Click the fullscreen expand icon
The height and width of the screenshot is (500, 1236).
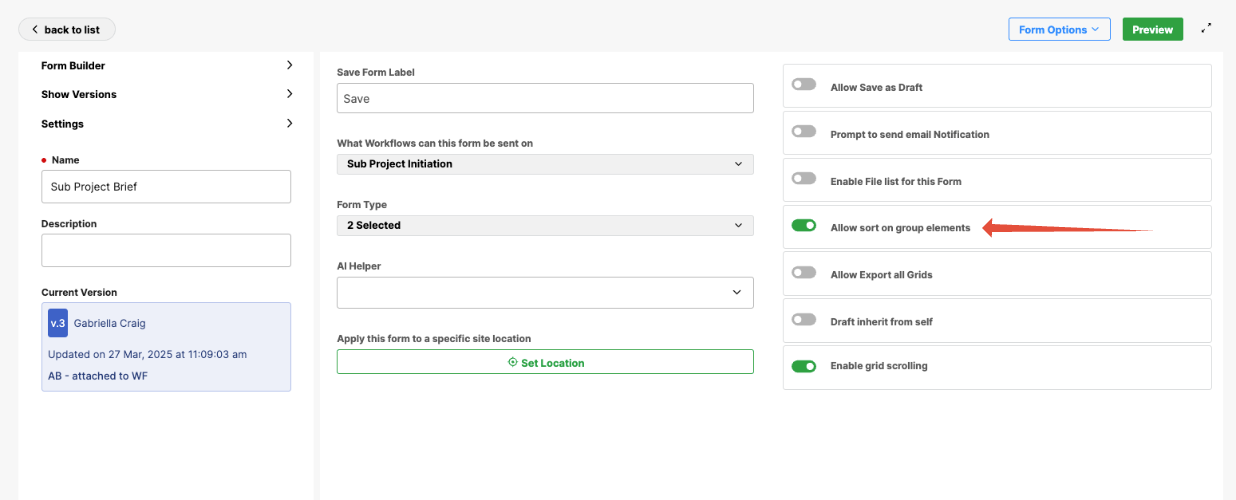[x=1207, y=29]
